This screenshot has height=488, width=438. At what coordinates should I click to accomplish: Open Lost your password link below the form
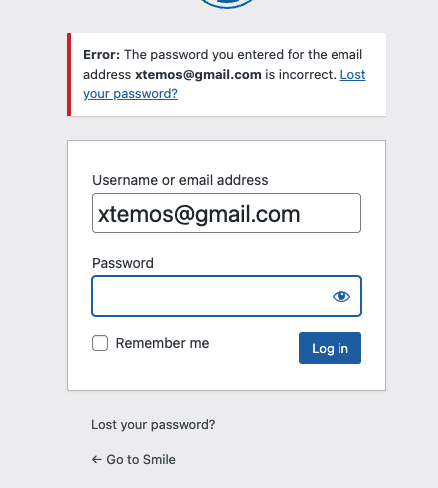point(153,425)
